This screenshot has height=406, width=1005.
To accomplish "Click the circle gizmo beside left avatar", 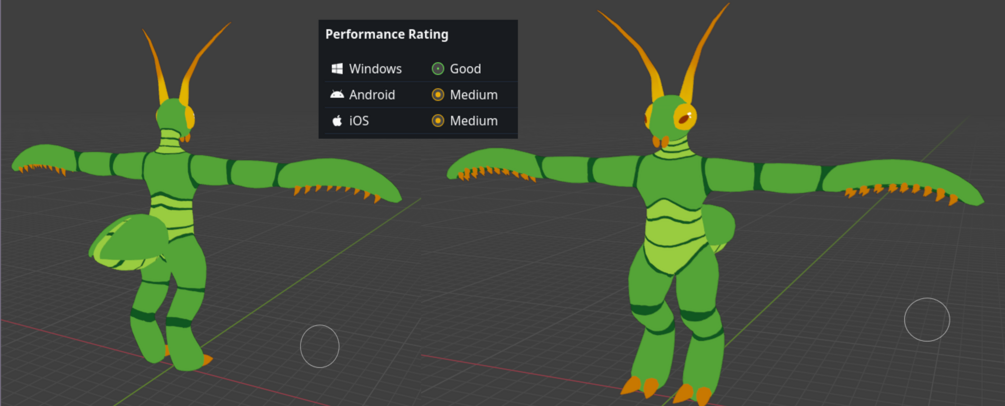I will [319, 346].
